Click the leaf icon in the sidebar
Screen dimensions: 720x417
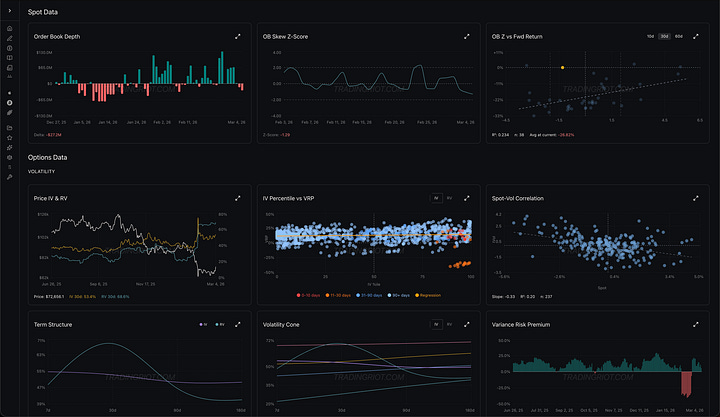pyautogui.click(x=10, y=113)
